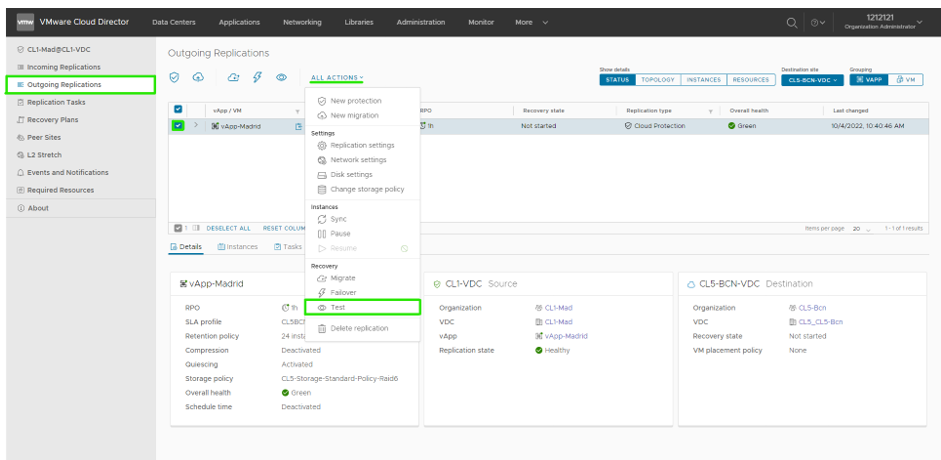Click the vApp-Madrid row action icon
Image resolution: width=941 pixels, height=460 pixels.
(298, 126)
